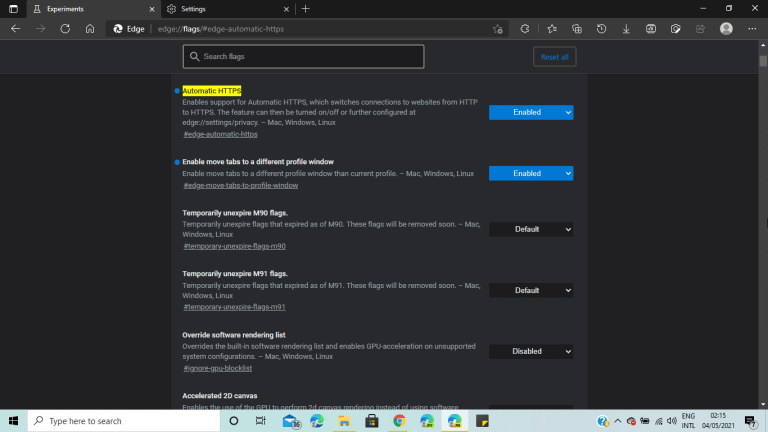Go forward with the forward arrow
The image size is (768, 432).
pyautogui.click(x=40, y=29)
